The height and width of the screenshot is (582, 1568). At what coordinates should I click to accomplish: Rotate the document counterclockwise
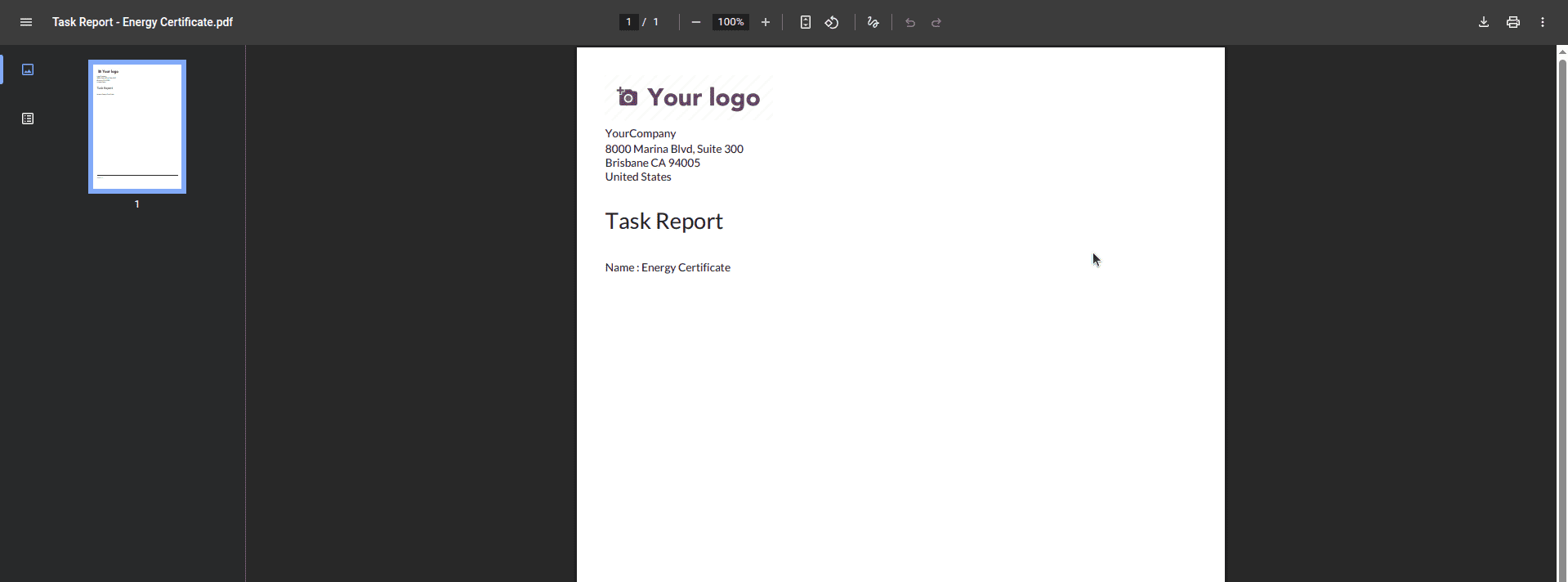832,22
